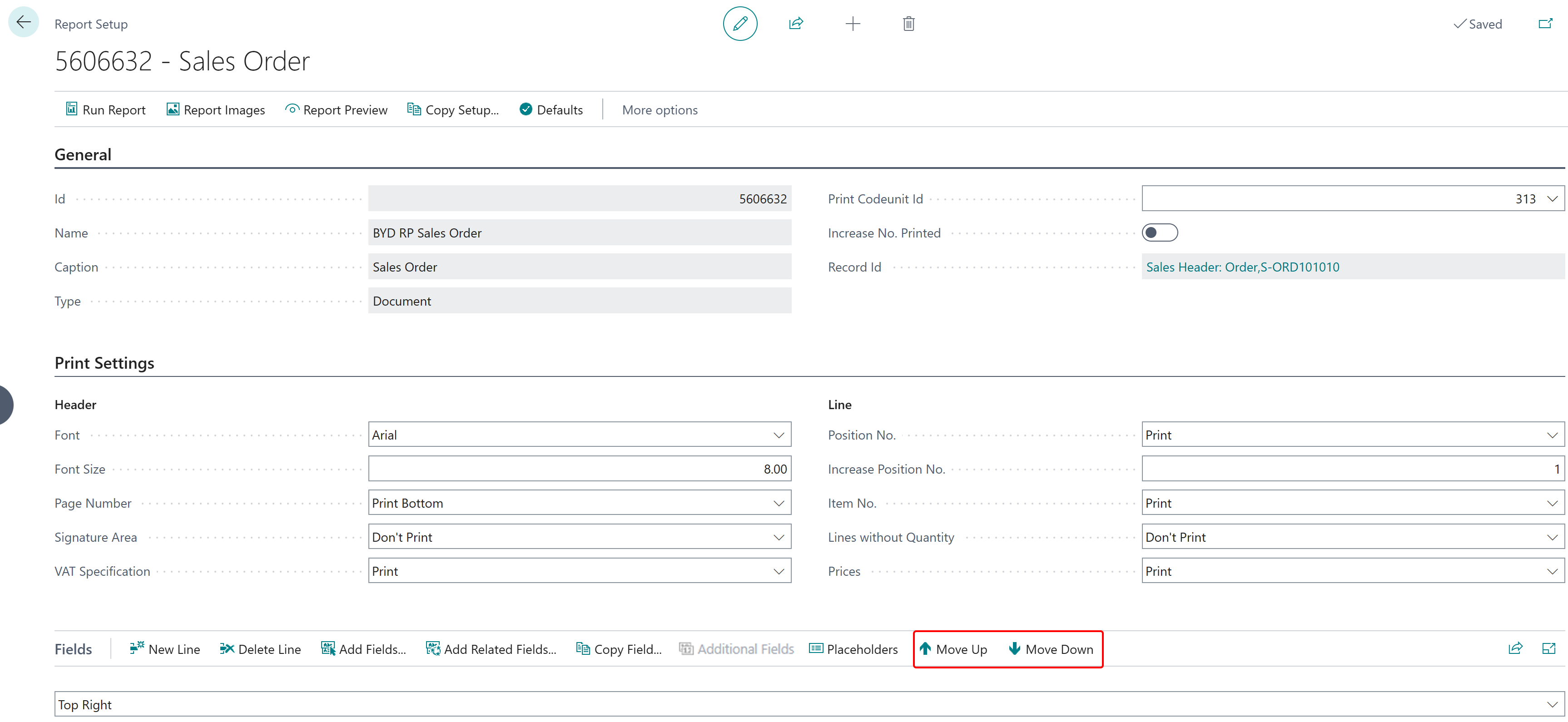Expand Fields part to full view

(1548, 648)
